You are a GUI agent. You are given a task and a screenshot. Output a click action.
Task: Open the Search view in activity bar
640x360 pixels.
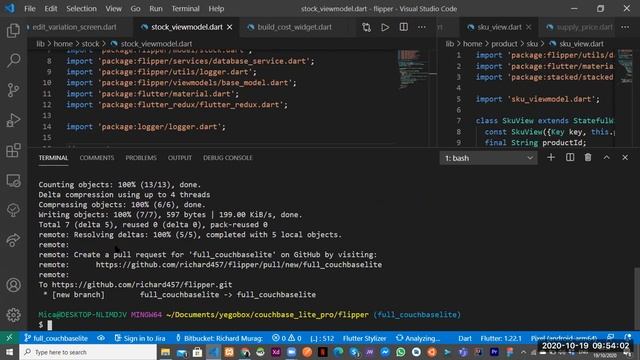pos(13,60)
